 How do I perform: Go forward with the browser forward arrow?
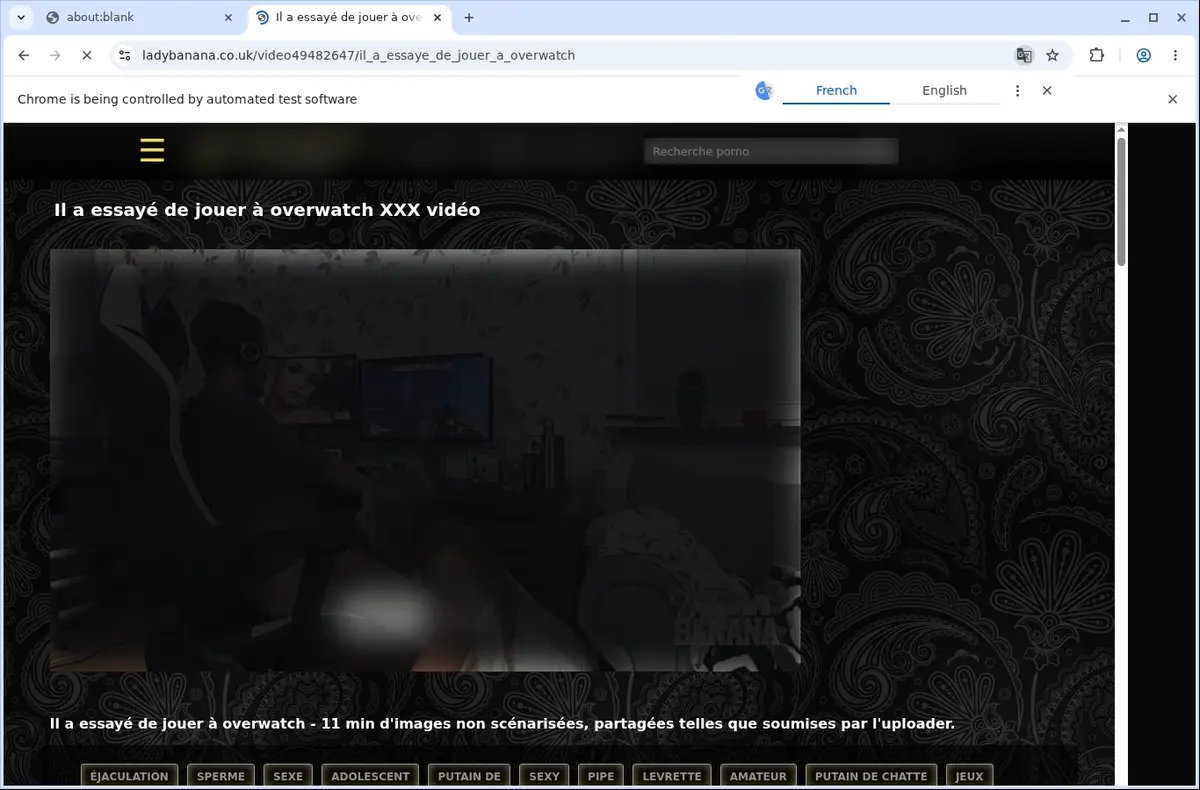(55, 55)
